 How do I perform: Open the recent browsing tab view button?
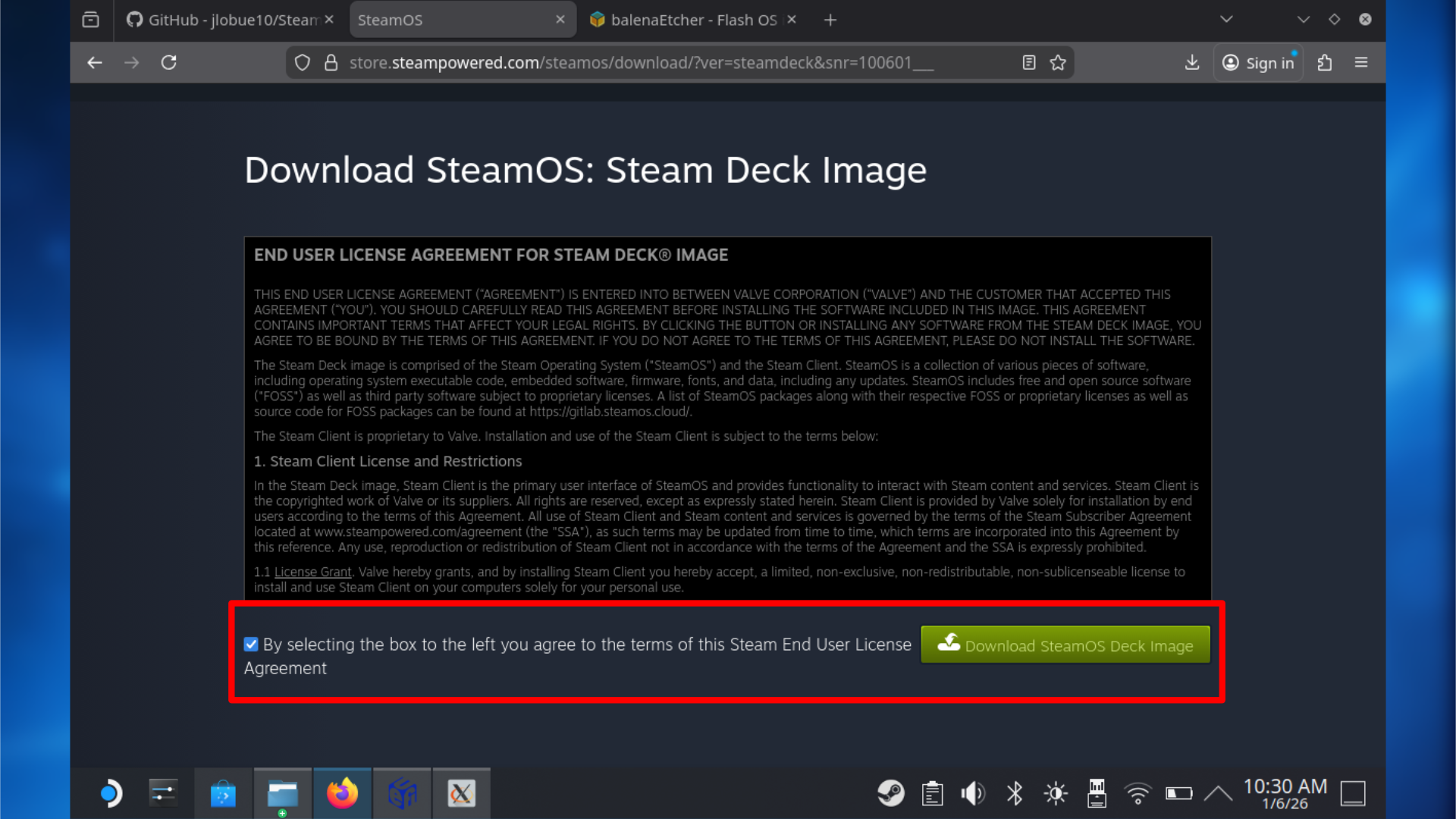point(91,20)
